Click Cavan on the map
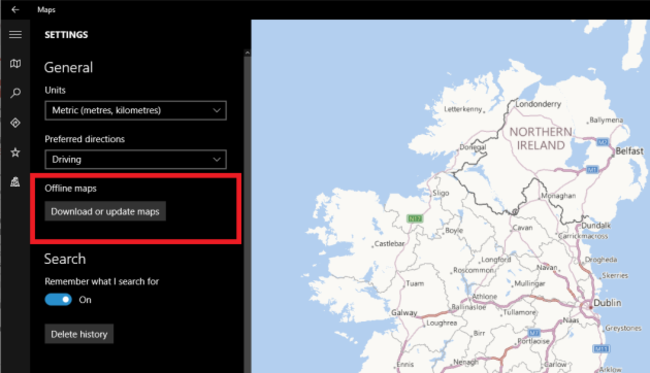 point(522,228)
